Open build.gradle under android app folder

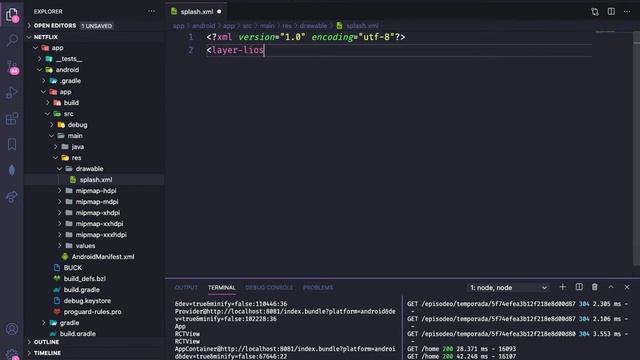coord(81,290)
